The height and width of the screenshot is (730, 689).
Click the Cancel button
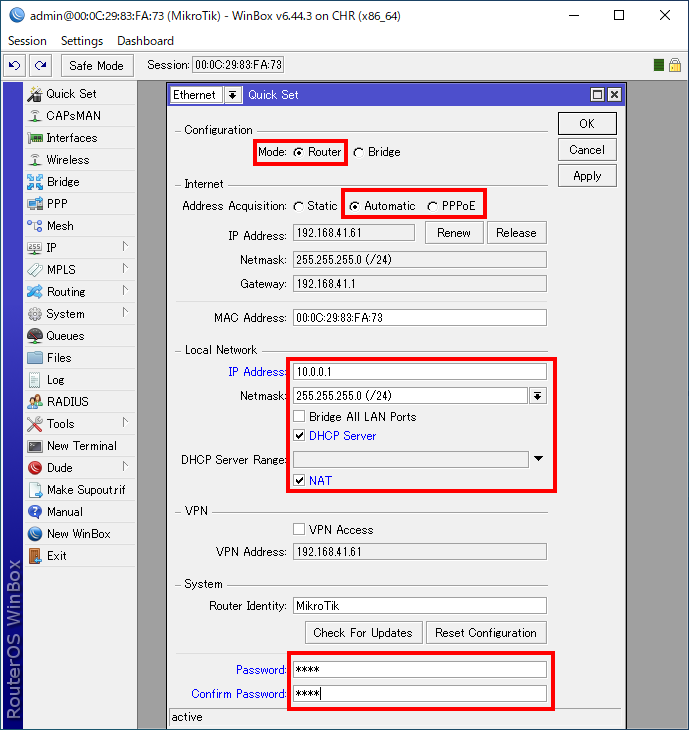[x=587, y=150]
